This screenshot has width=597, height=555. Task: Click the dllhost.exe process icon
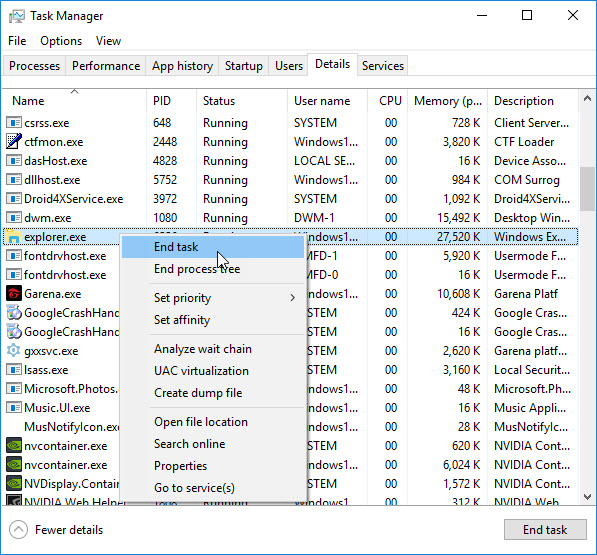point(14,180)
